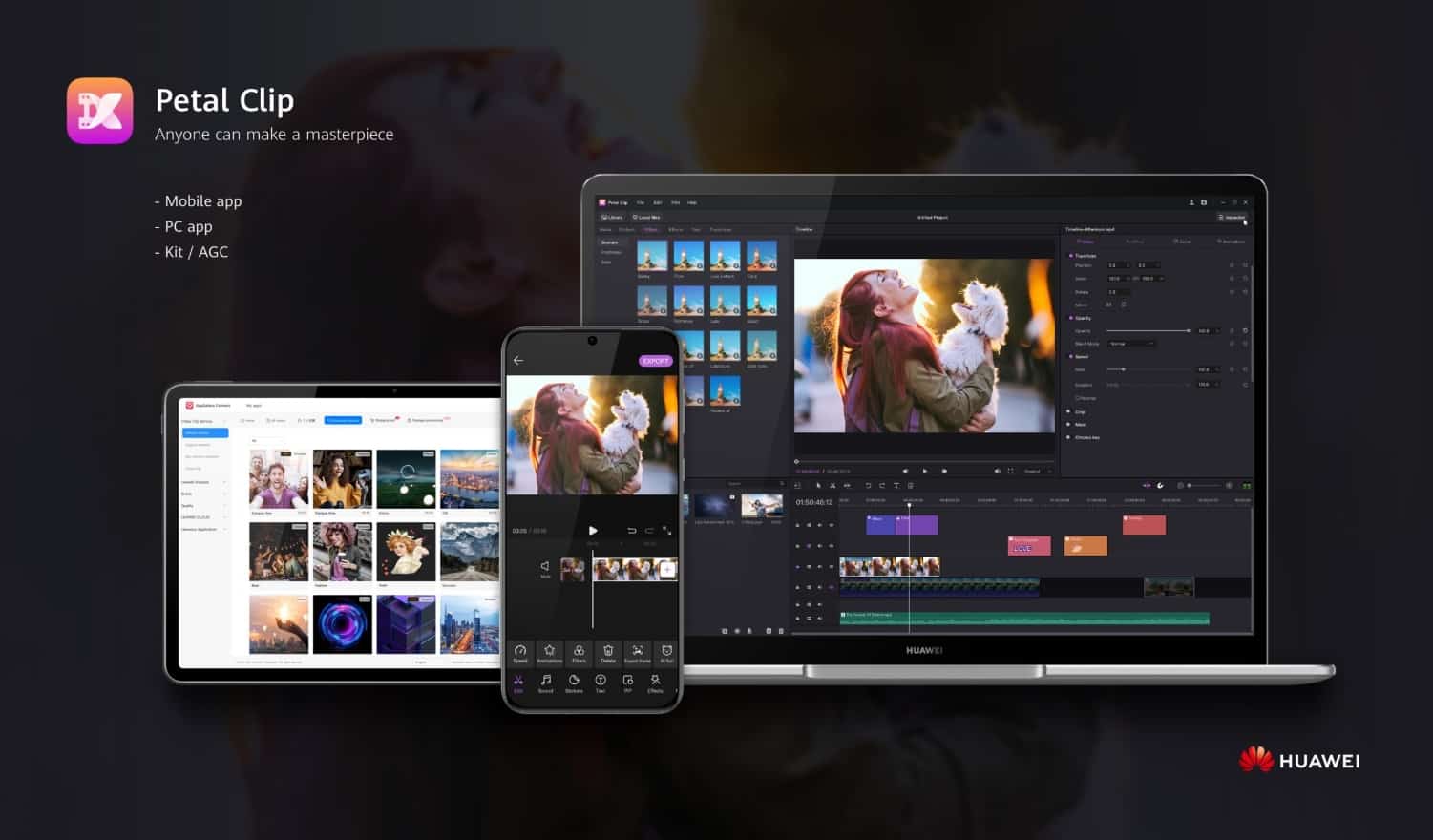Screen dimensions: 1433x840
Task: Toggle the Speed section in the properties panel
Action: (x=1079, y=356)
